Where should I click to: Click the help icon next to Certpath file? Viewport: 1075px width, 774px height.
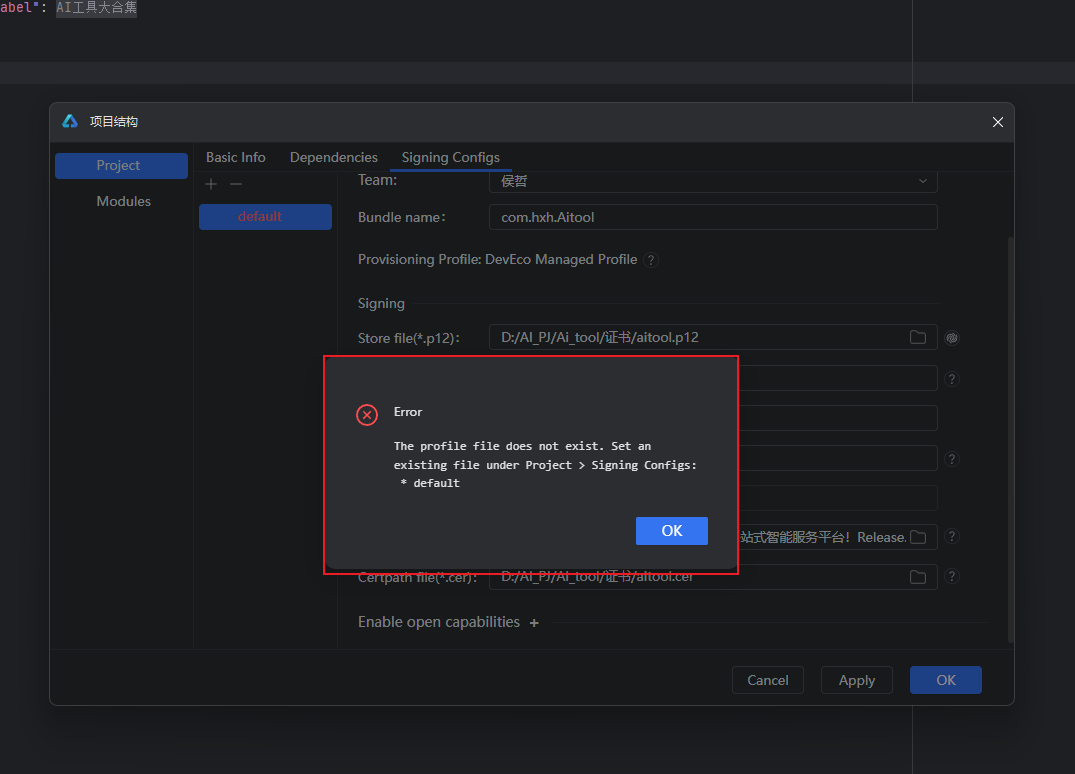953,577
